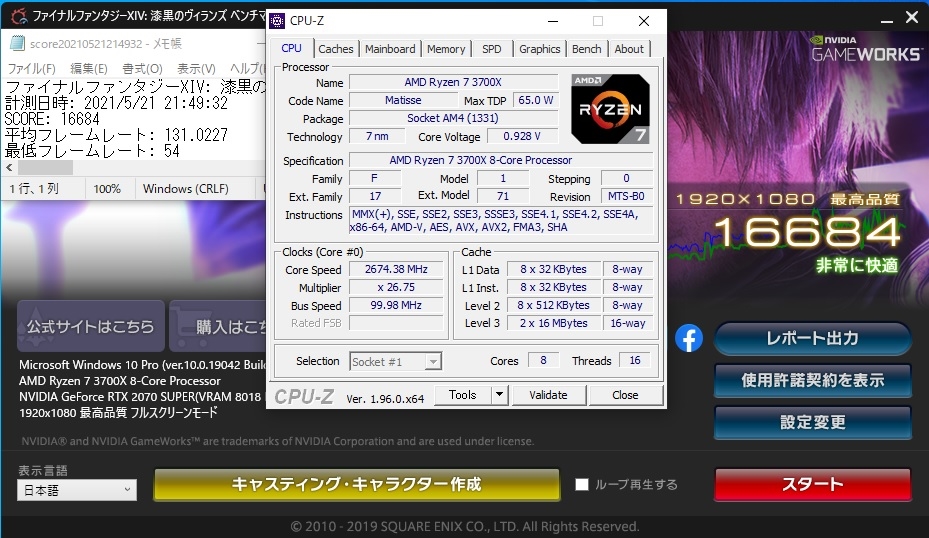
Task: Click the Revision value MTS-B0
Action: [x=626, y=196]
